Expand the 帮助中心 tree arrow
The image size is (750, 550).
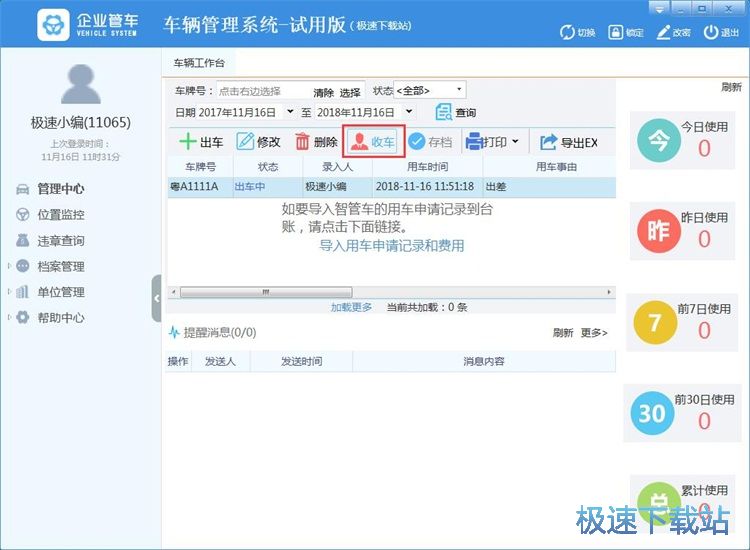click(9, 317)
